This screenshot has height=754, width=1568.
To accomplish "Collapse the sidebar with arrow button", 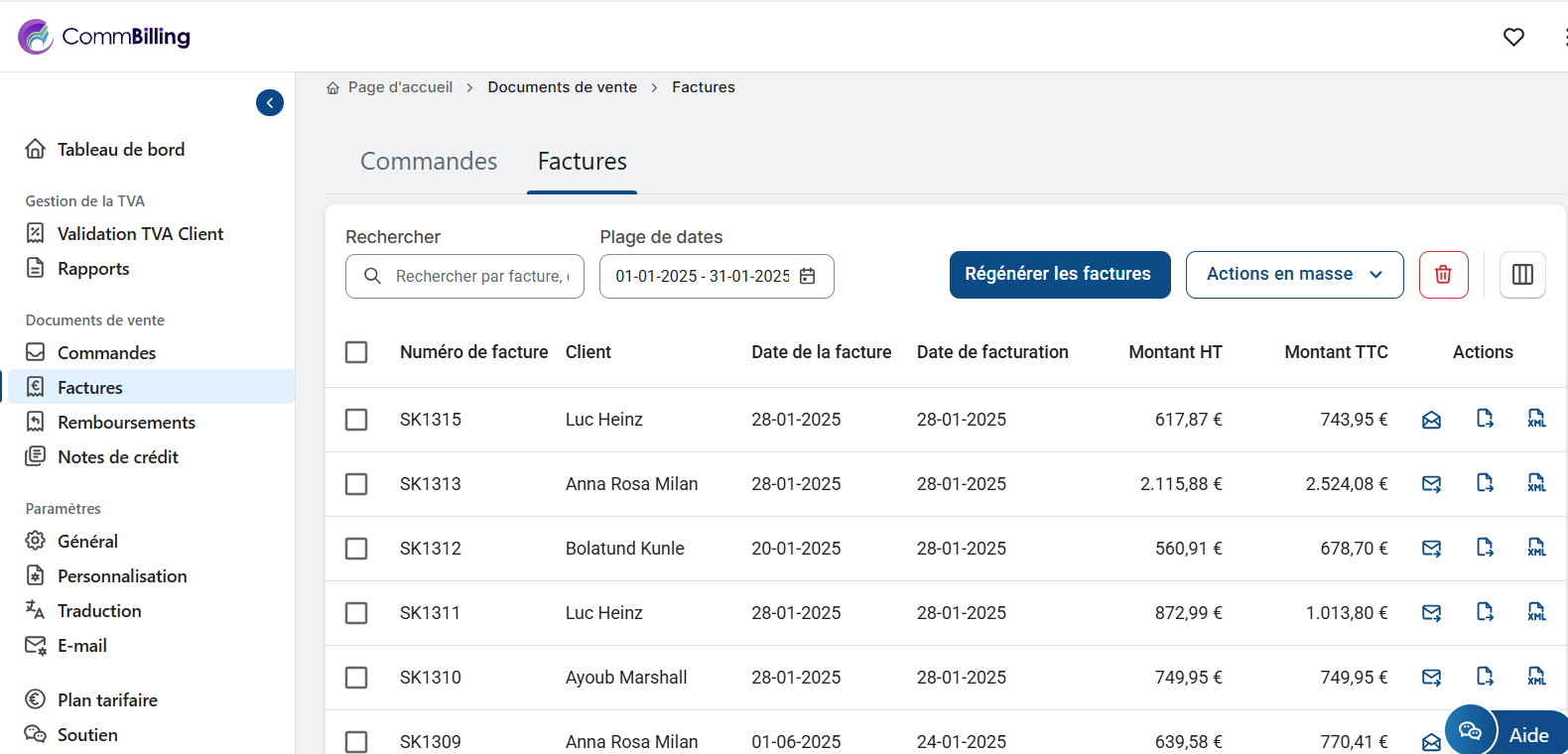I will pyautogui.click(x=270, y=103).
